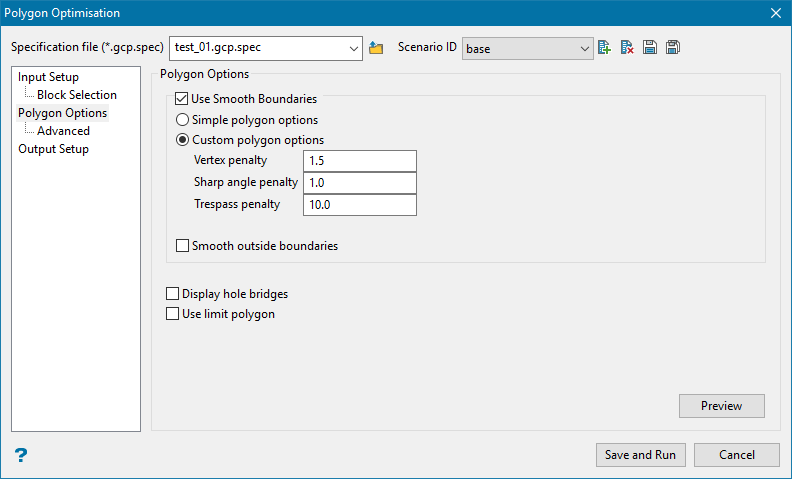Viewport: 792px width, 479px height.
Task: Select Block Selection tree item
Action: click(x=76, y=95)
